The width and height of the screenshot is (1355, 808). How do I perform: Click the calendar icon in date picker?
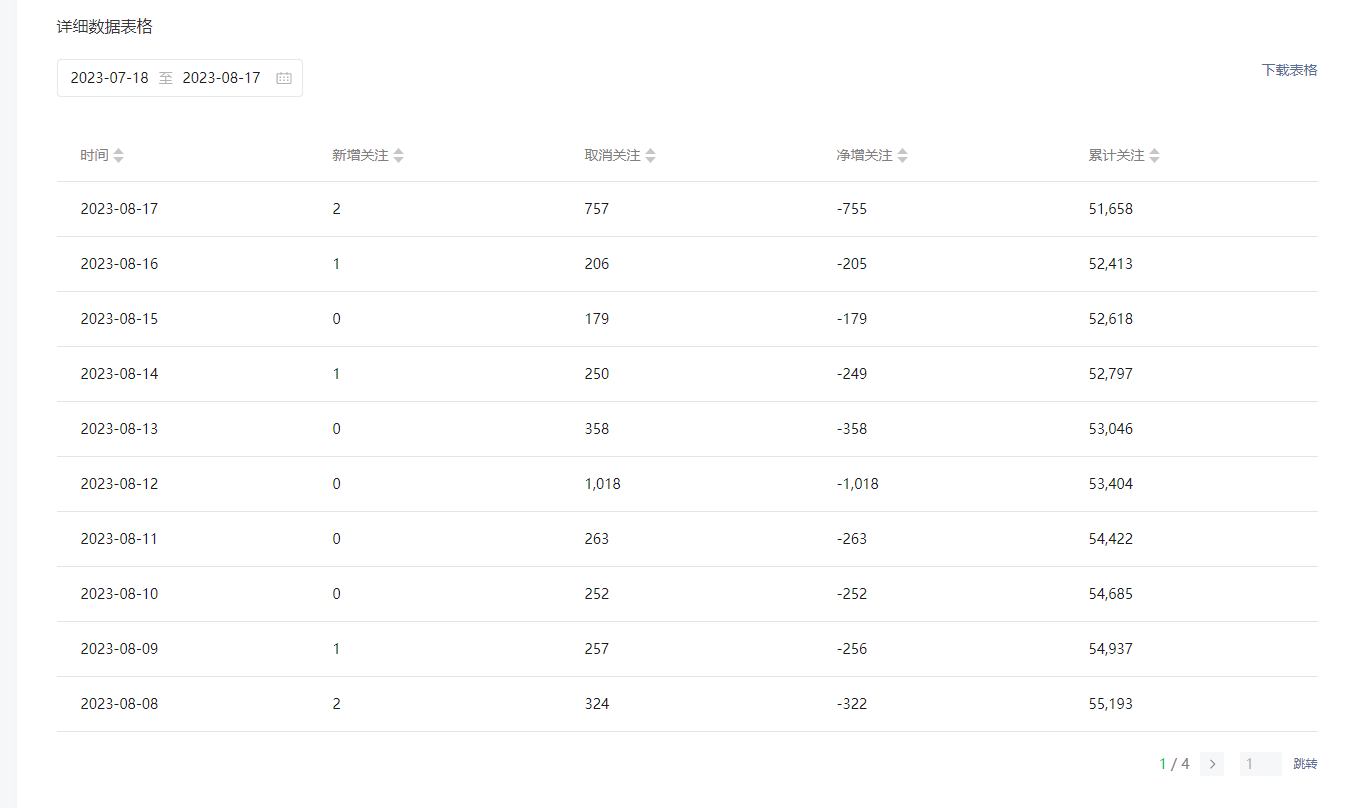[x=284, y=78]
